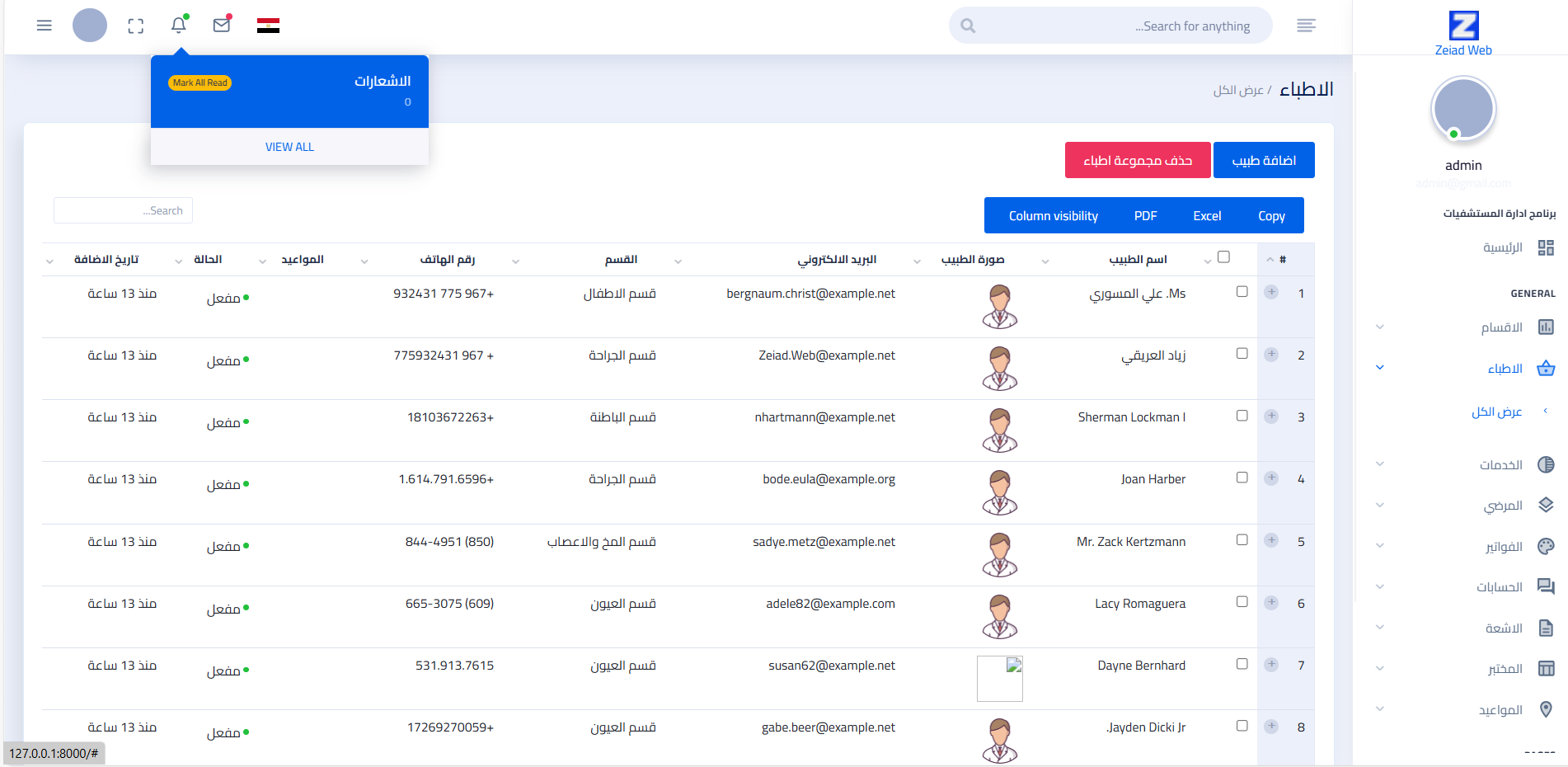Image resolution: width=1568 pixels, height=767 pixels.
Task: Collapse the الاطباء sidebar chevron
Action: [x=1379, y=368]
